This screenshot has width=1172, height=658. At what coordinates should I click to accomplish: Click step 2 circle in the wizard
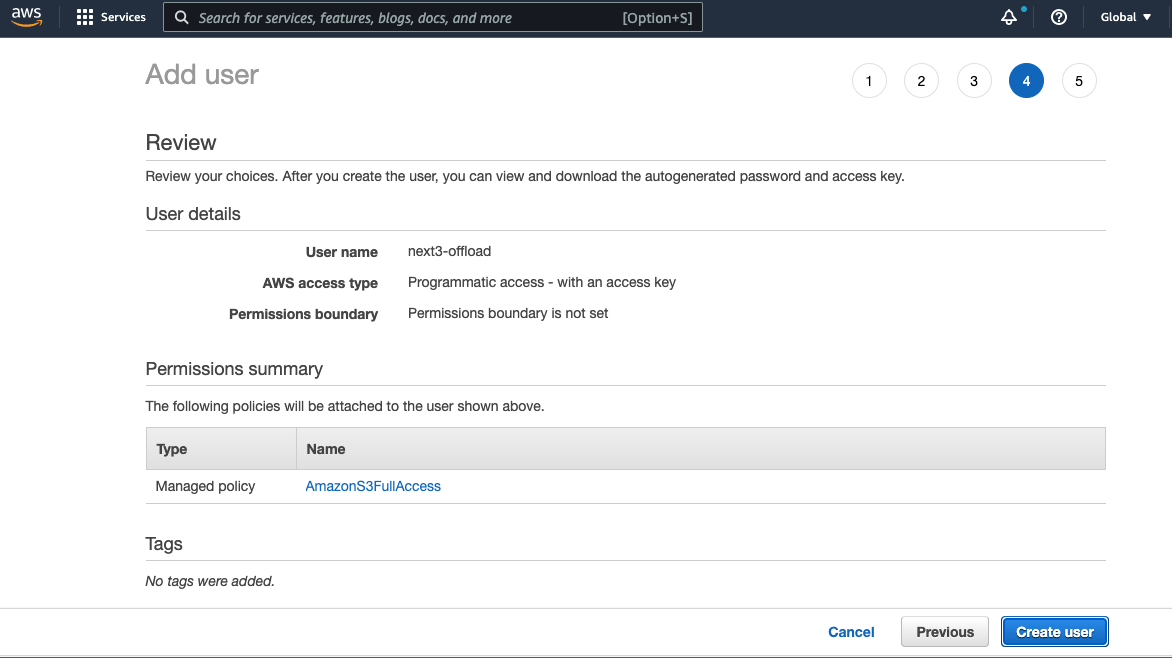click(921, 80)
